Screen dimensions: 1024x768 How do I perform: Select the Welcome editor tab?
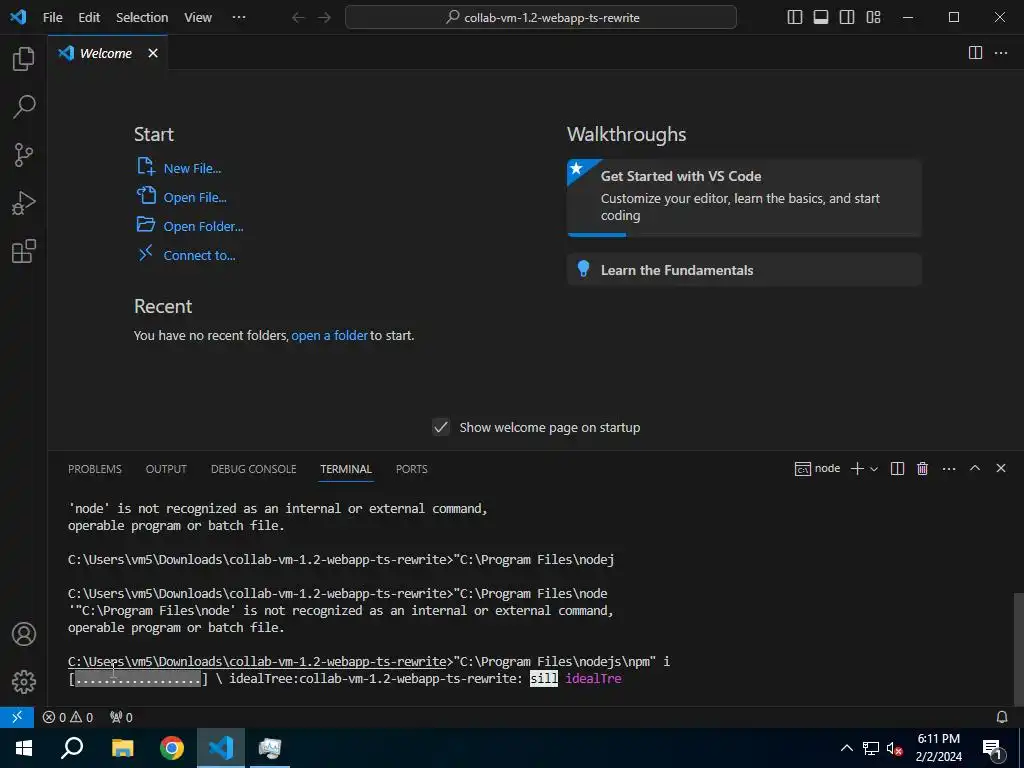point(108,53)
